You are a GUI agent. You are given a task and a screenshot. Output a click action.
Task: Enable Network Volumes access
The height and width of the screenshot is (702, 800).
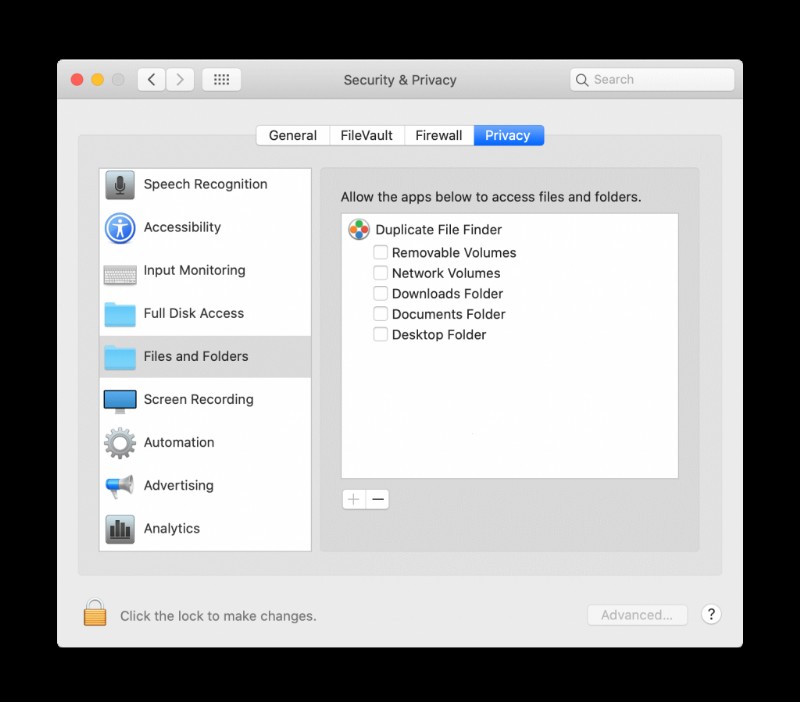[380, 272]
